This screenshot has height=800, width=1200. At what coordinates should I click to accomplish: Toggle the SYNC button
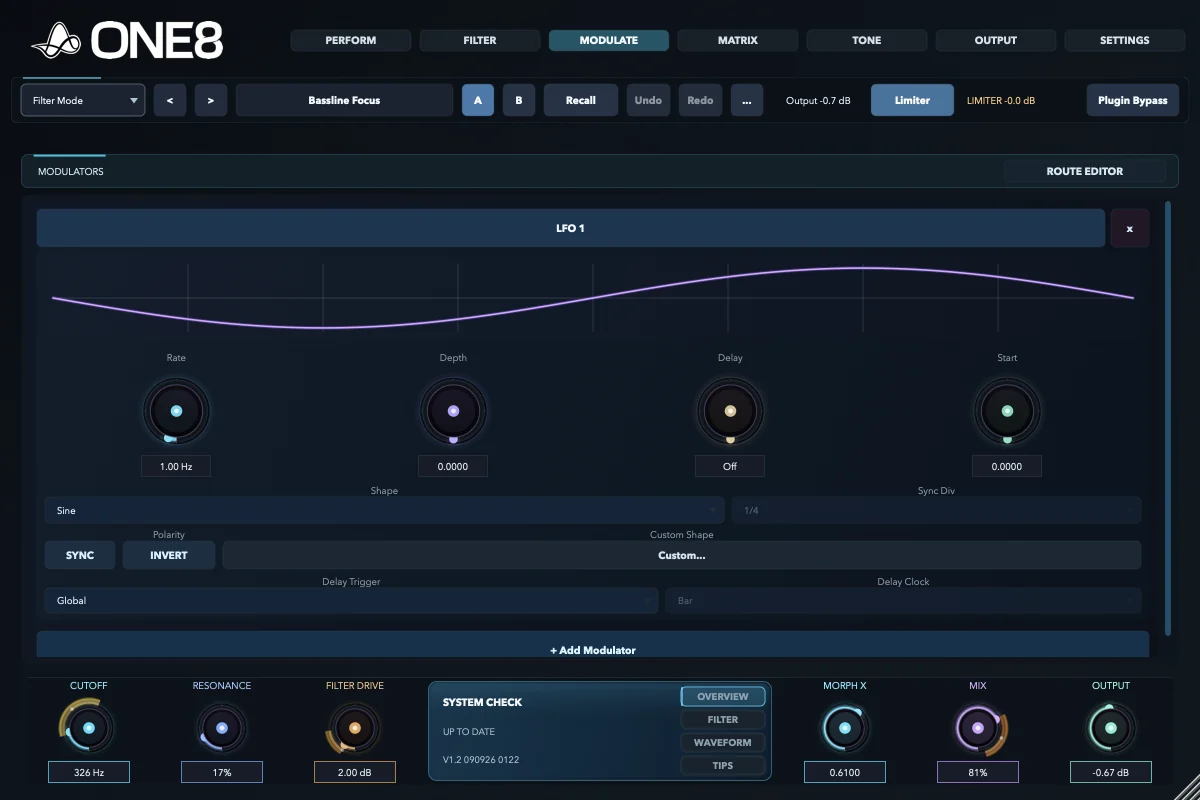pos(80,555)
